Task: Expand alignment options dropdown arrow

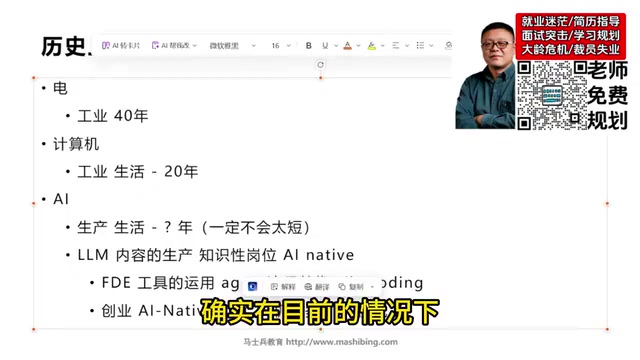Action: (407, 46)
